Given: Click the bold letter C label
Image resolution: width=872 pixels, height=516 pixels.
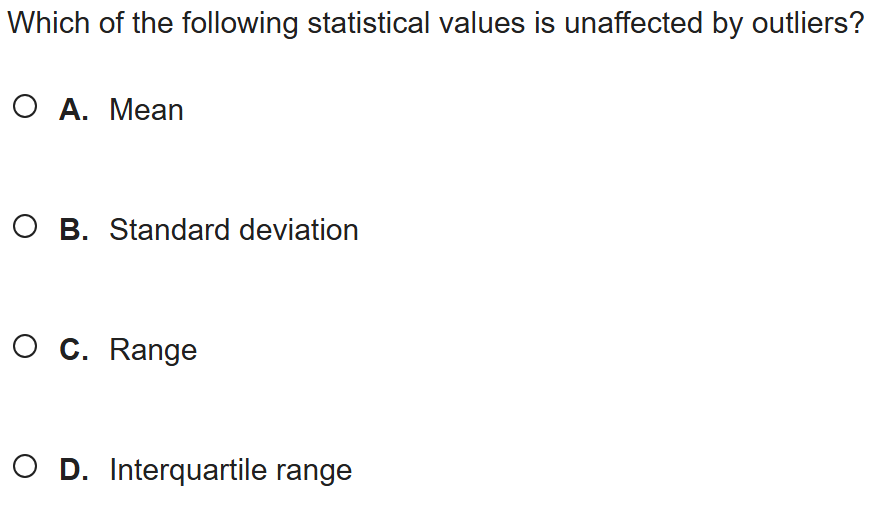Looking at the screenshot, I should pos(73,349).
